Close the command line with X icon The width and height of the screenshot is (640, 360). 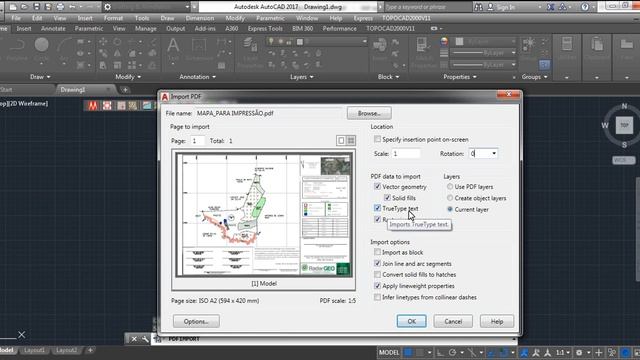pyautogui.click(x=133, y=339)
